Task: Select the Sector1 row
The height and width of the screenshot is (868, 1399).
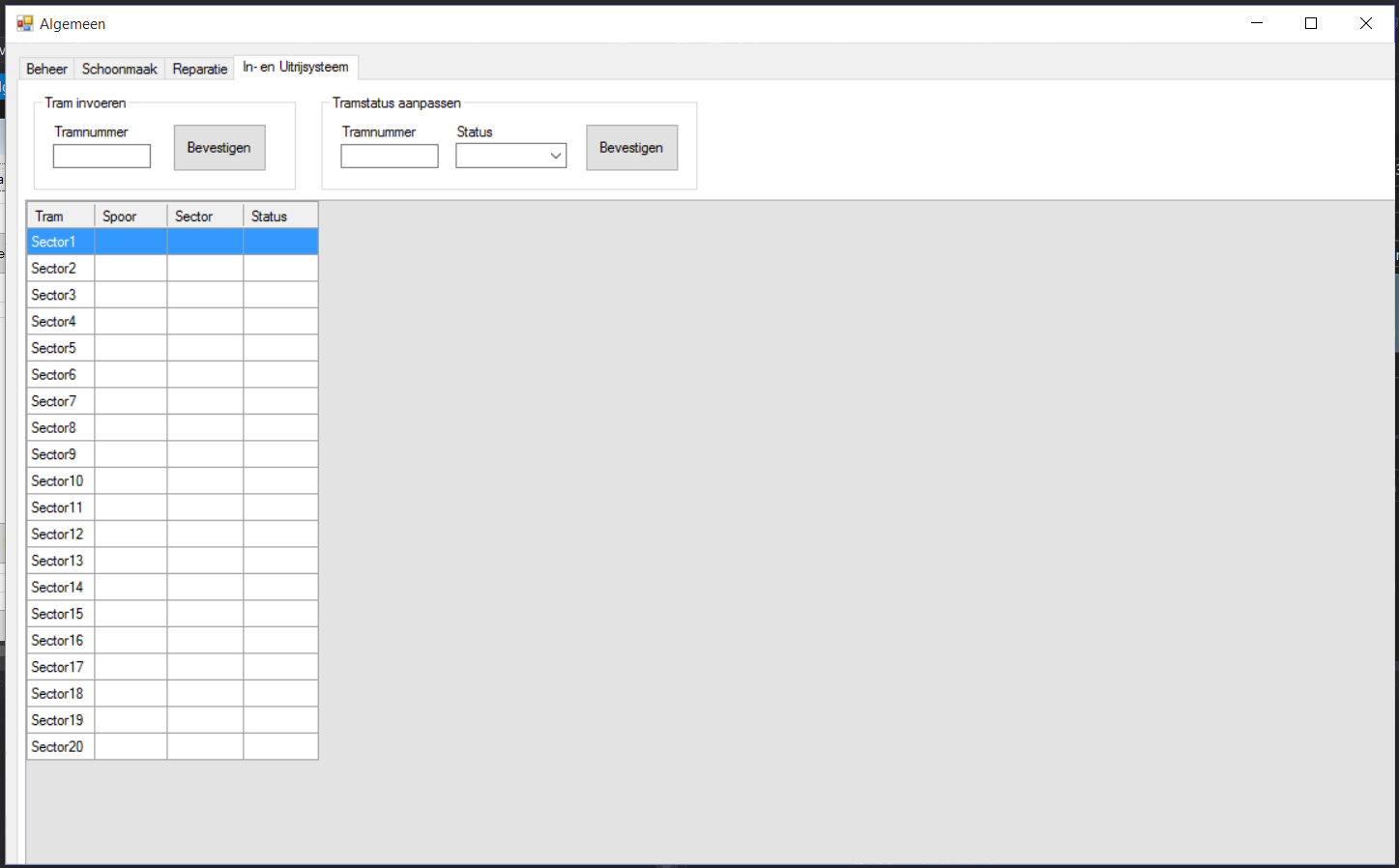Action: tap(60, 242)
